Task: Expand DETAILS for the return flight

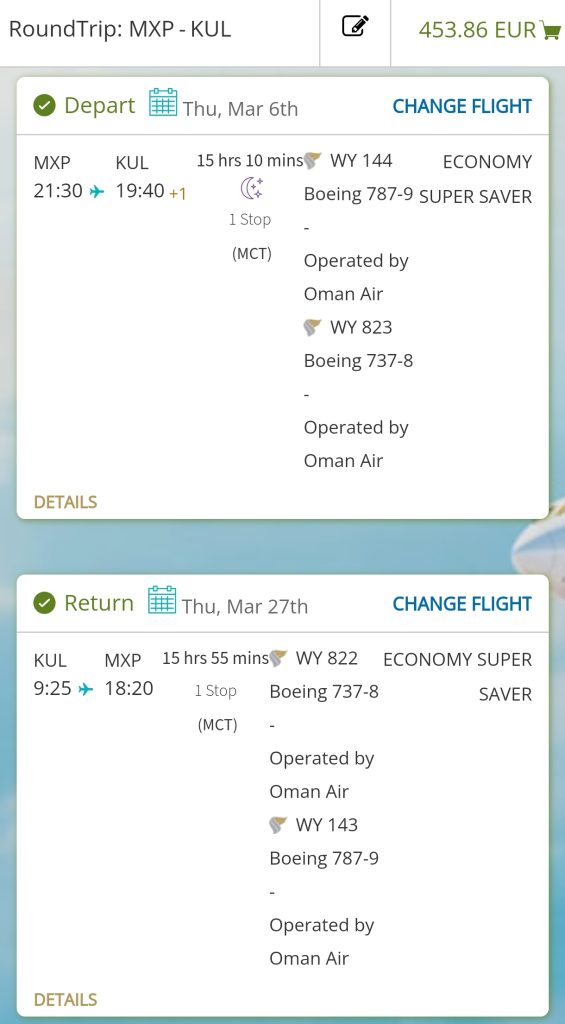Action: [65, 999]
